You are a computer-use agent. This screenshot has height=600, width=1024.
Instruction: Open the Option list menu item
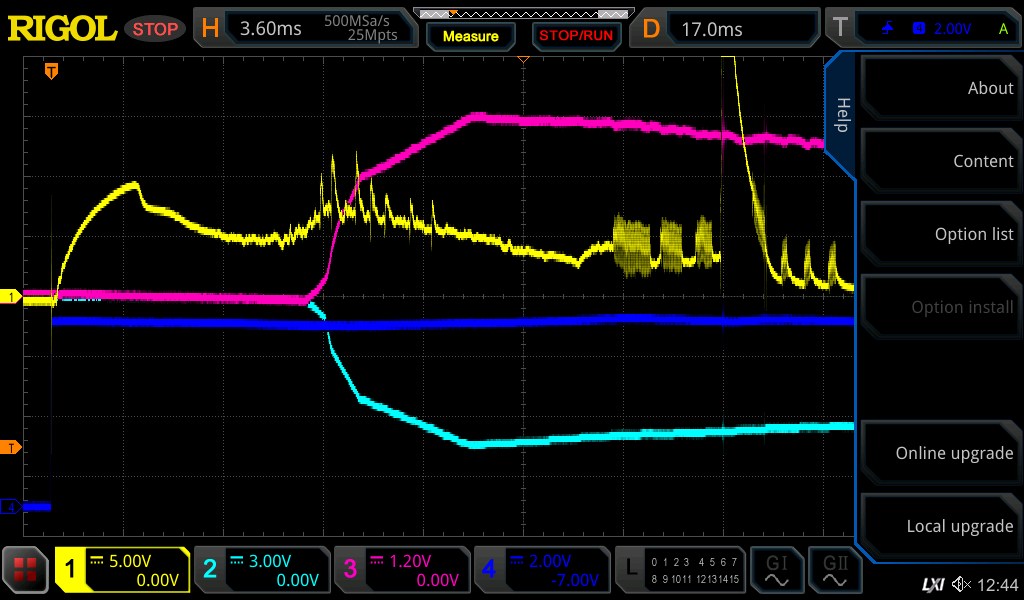click(940, 234)
